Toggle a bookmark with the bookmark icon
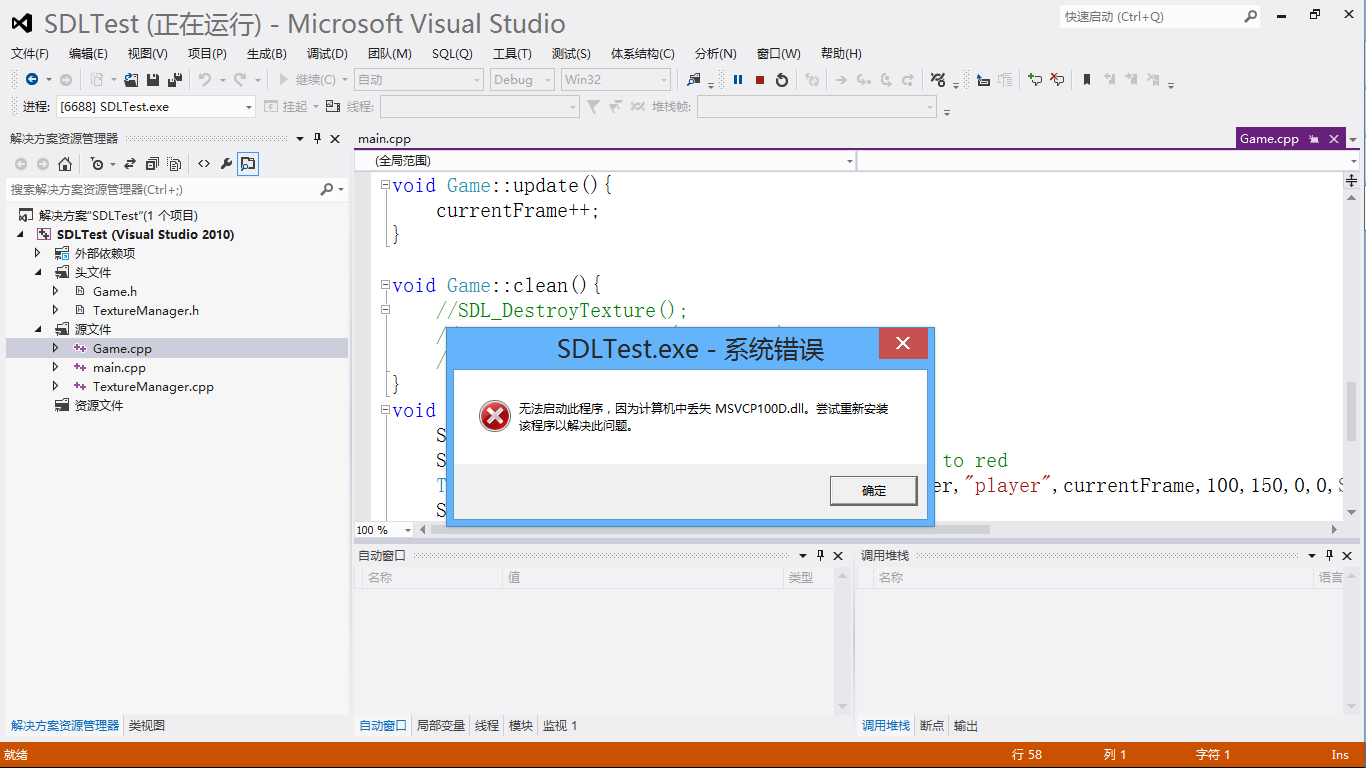Image resolution: width=1366 pixels, height=768 pixels. [1087, 80]
